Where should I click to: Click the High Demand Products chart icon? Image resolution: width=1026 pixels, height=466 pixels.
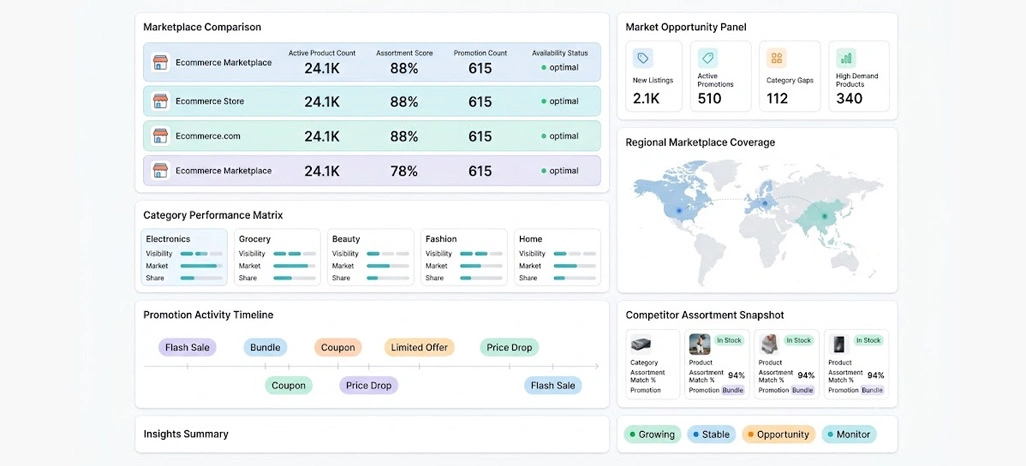point(846,58)
